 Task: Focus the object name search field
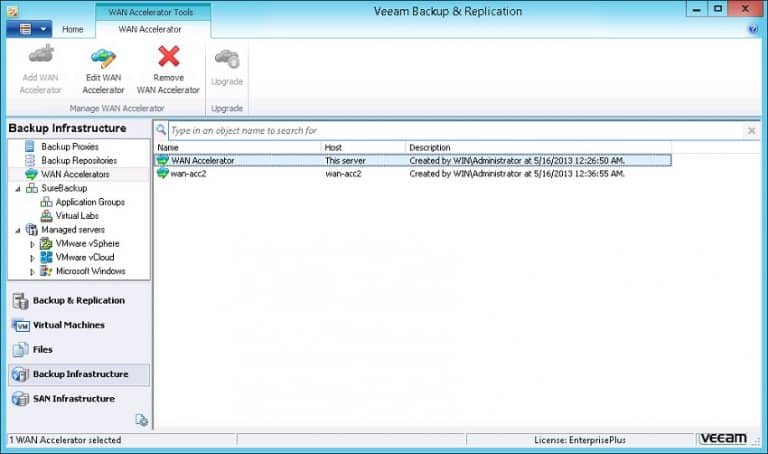tap(456, 131)
